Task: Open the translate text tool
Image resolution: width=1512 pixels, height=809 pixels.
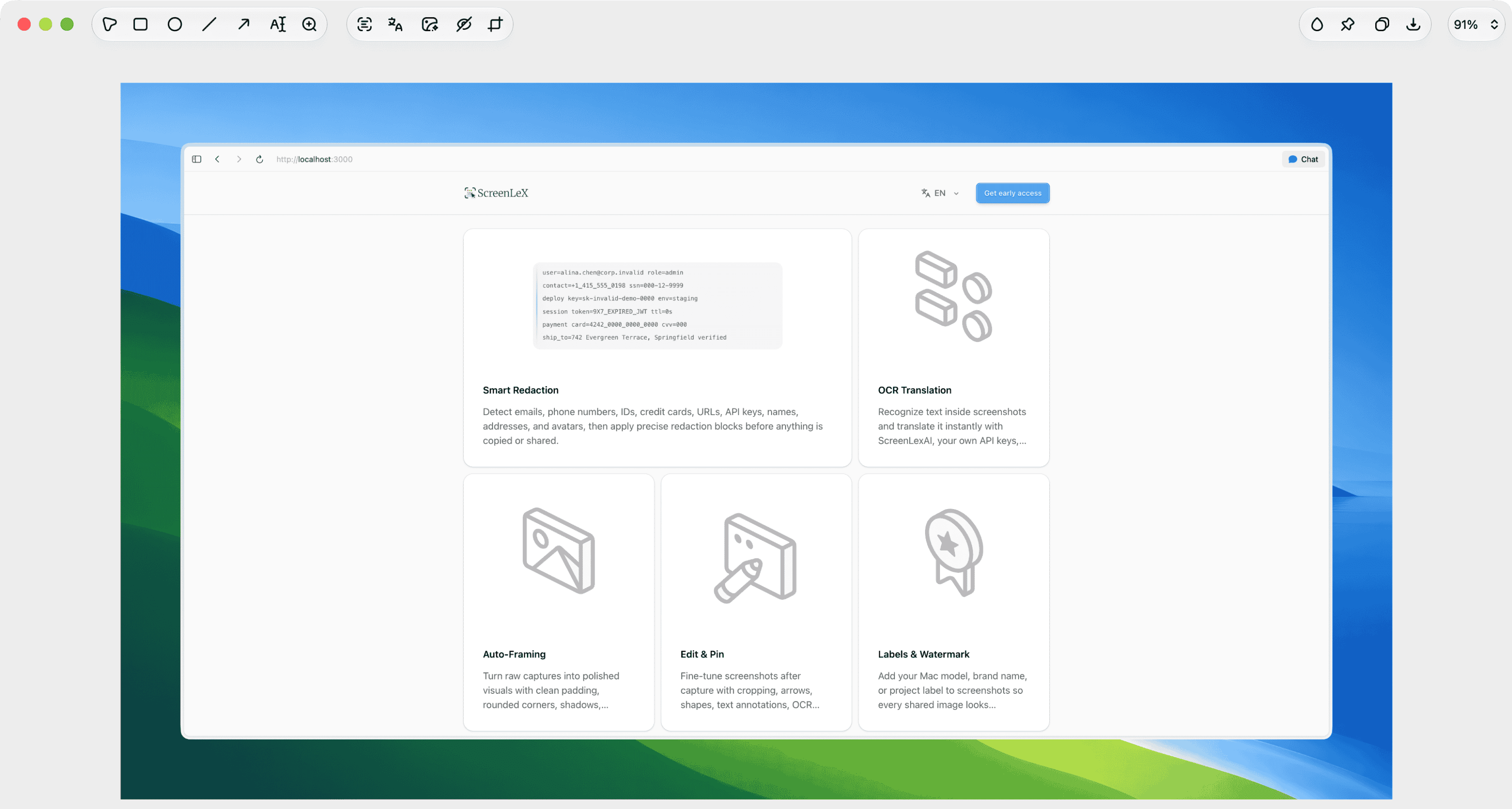Action: click(395, 24)
